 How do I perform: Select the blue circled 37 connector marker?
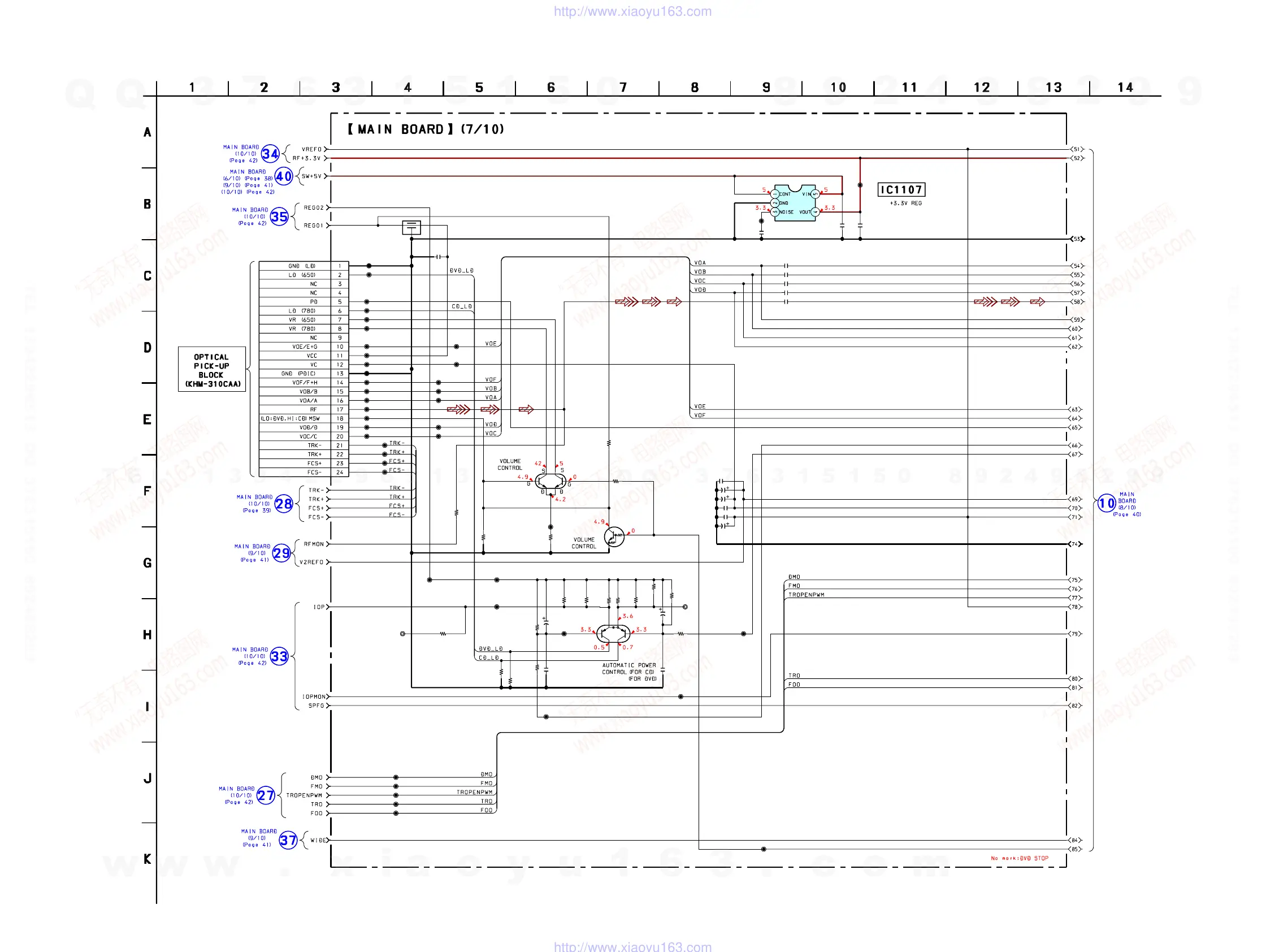click(288, 840)
